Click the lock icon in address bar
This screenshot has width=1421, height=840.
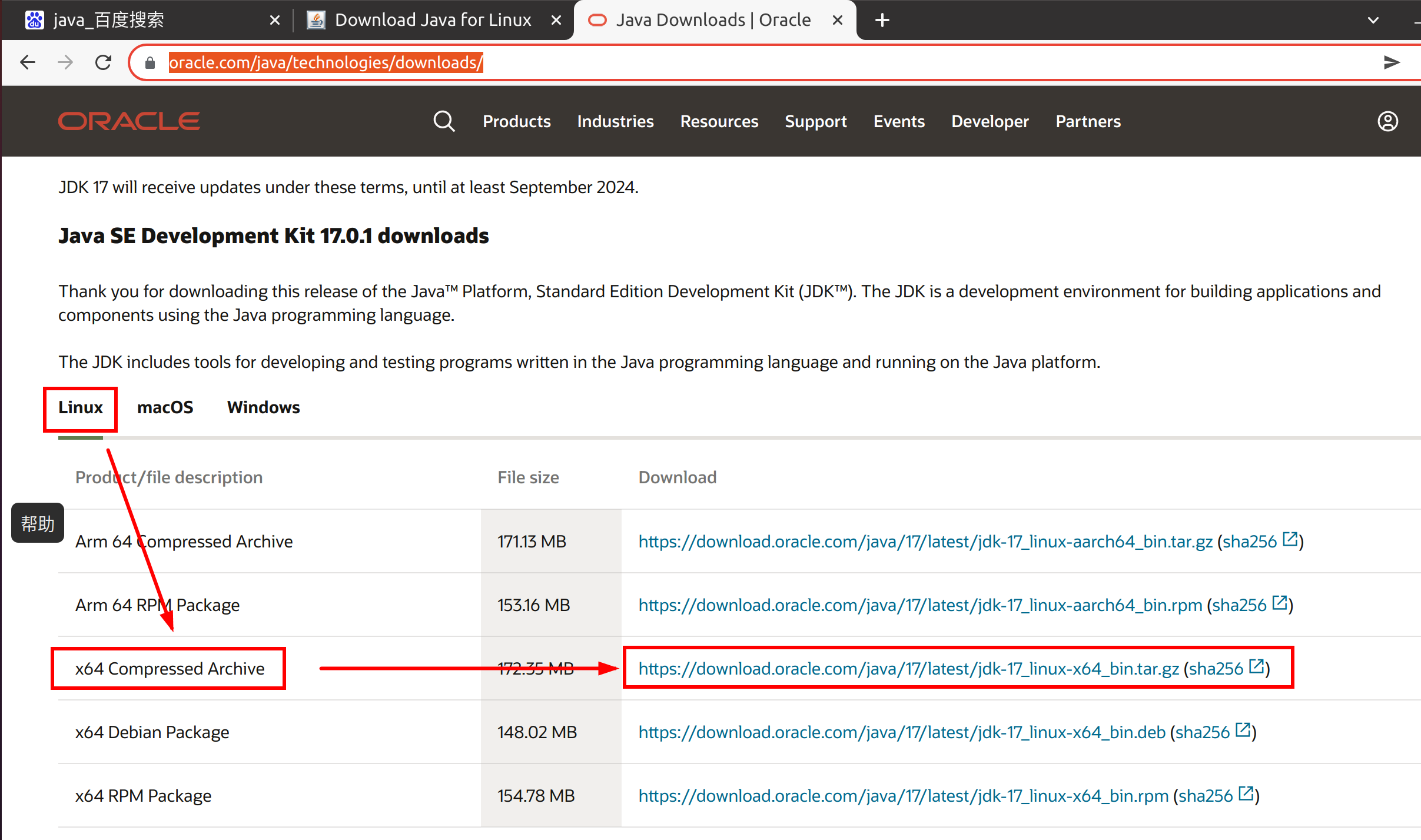point(150,62)
